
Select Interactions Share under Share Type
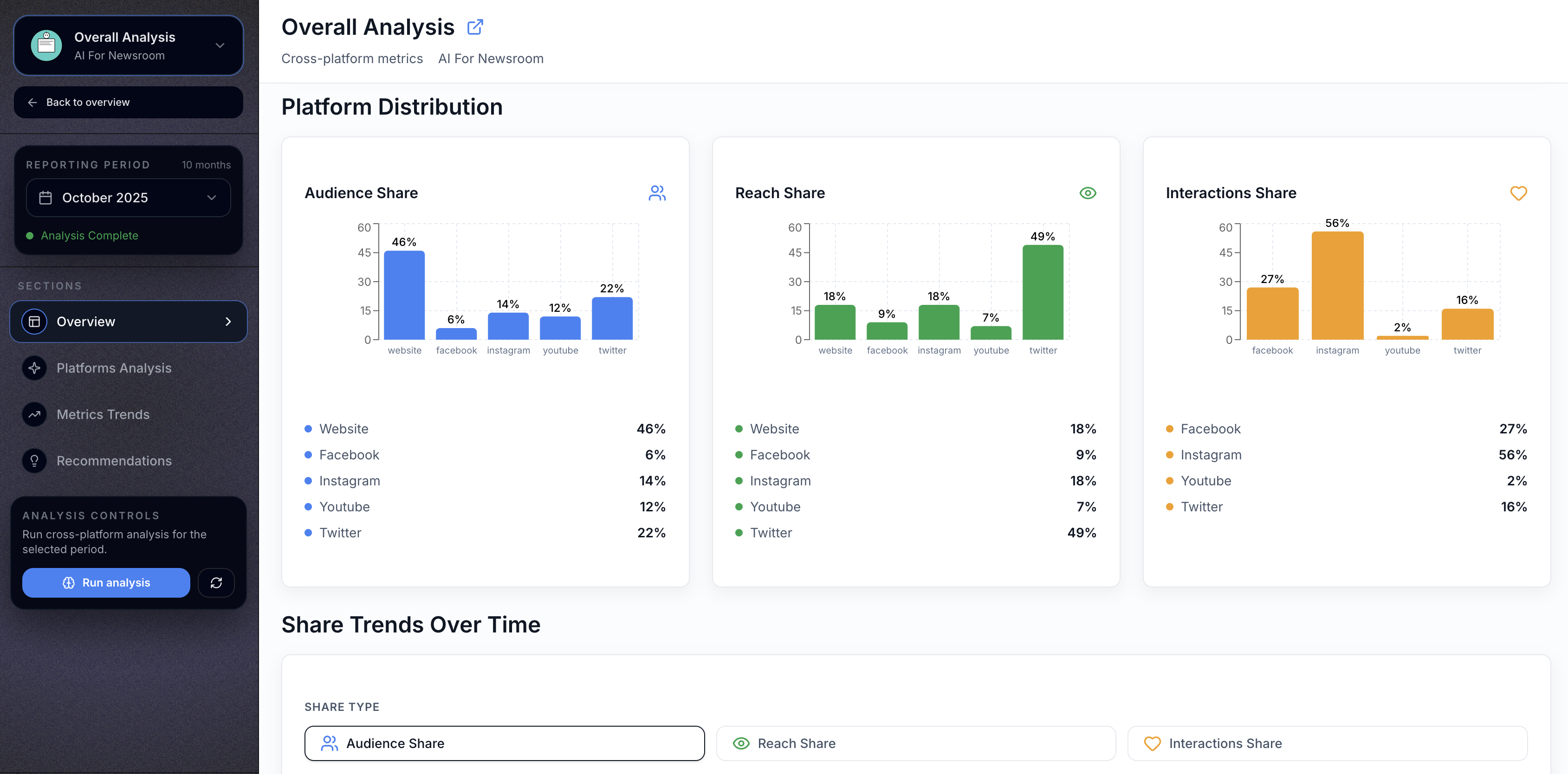(1328, 743)
